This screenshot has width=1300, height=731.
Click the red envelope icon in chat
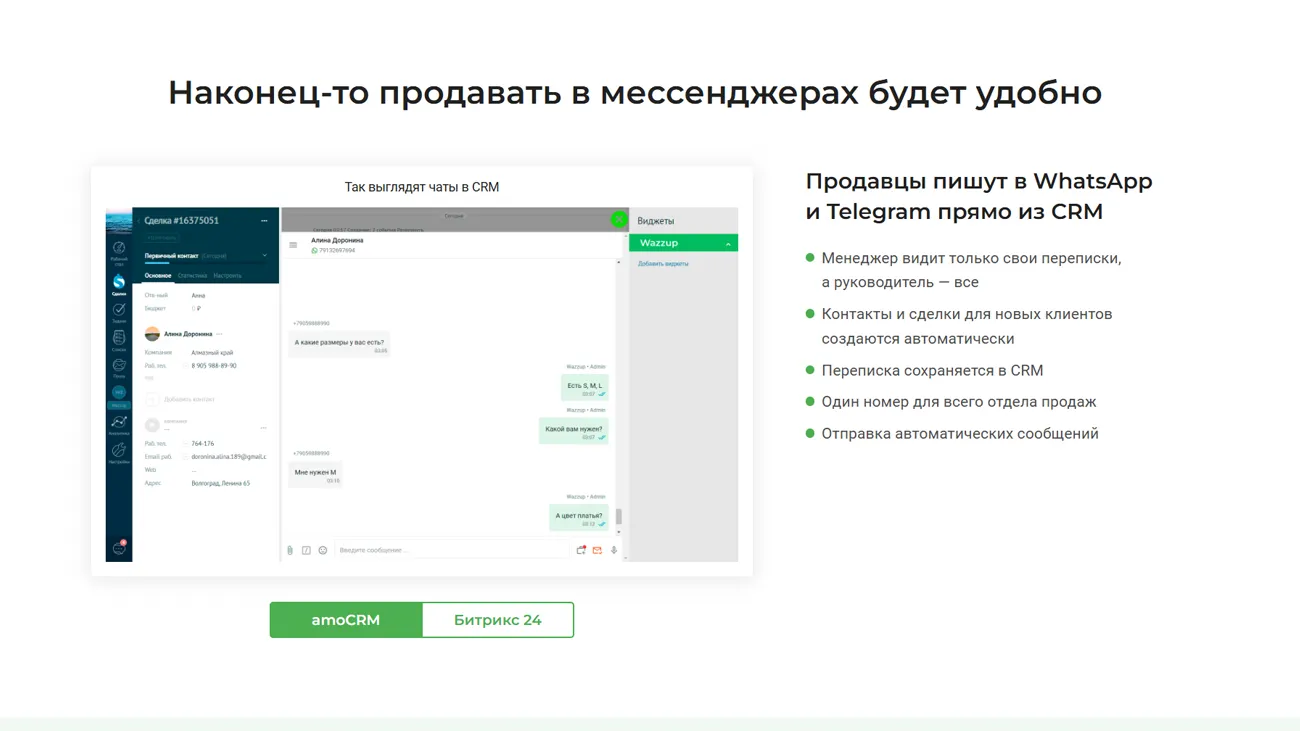point(597,550)
